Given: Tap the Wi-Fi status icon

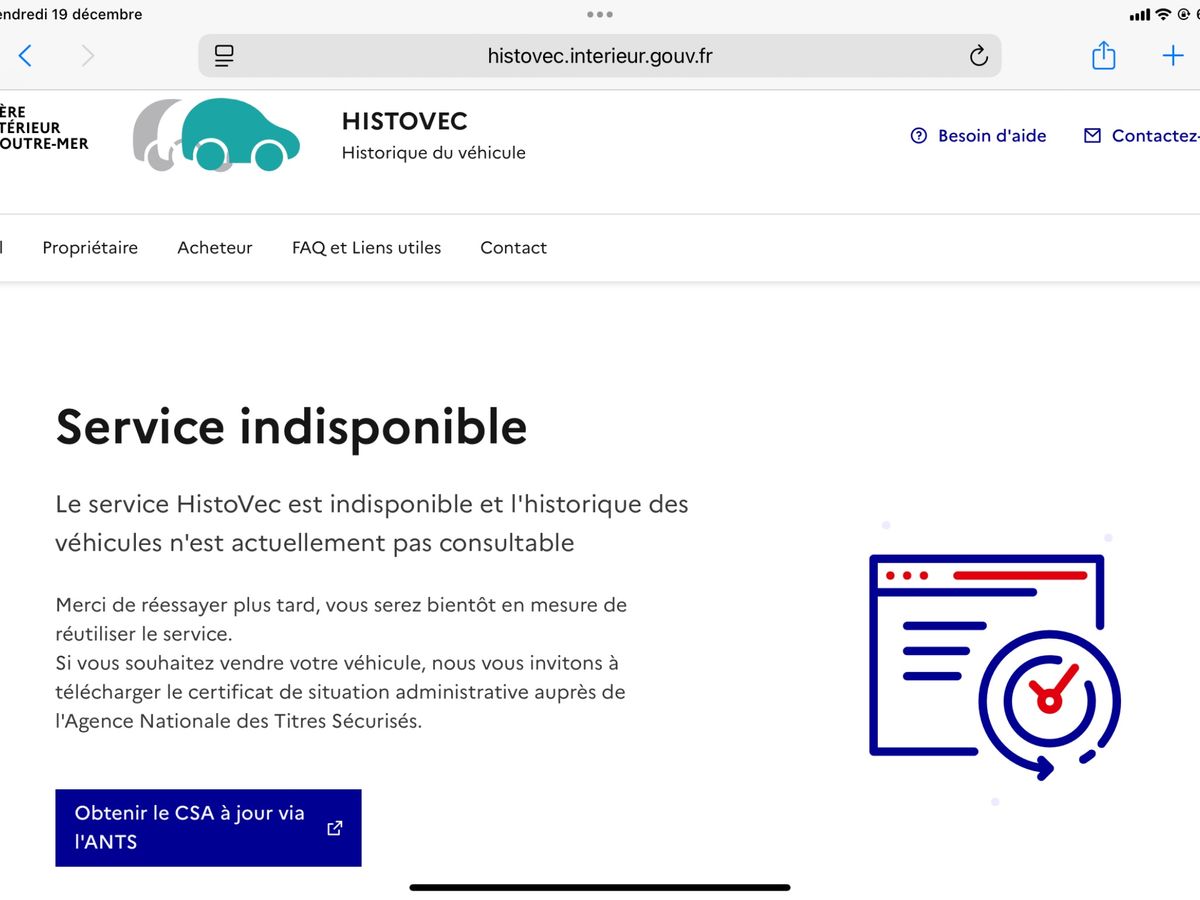Looking at the screenshot, I should coord(1162,15).
